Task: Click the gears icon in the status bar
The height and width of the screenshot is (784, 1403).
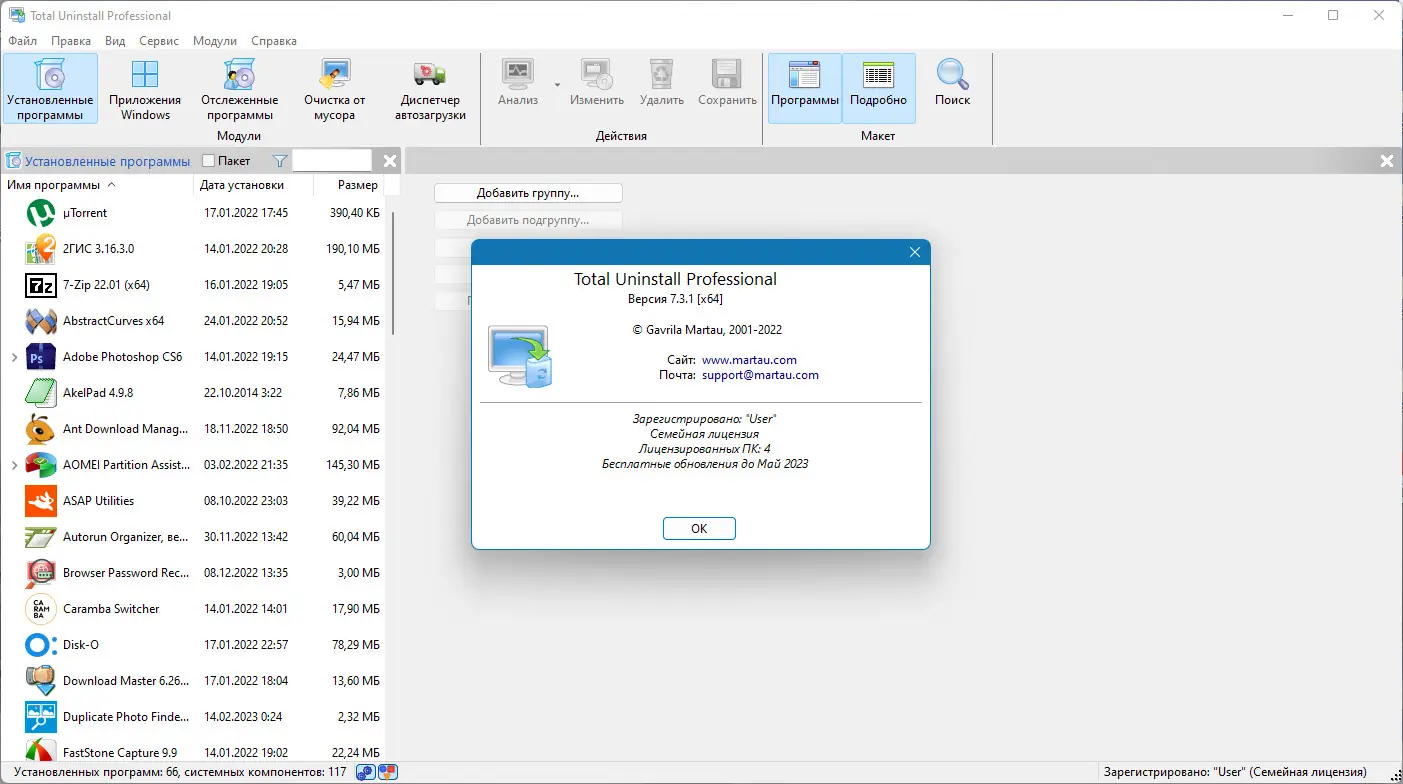Action: 367,772
